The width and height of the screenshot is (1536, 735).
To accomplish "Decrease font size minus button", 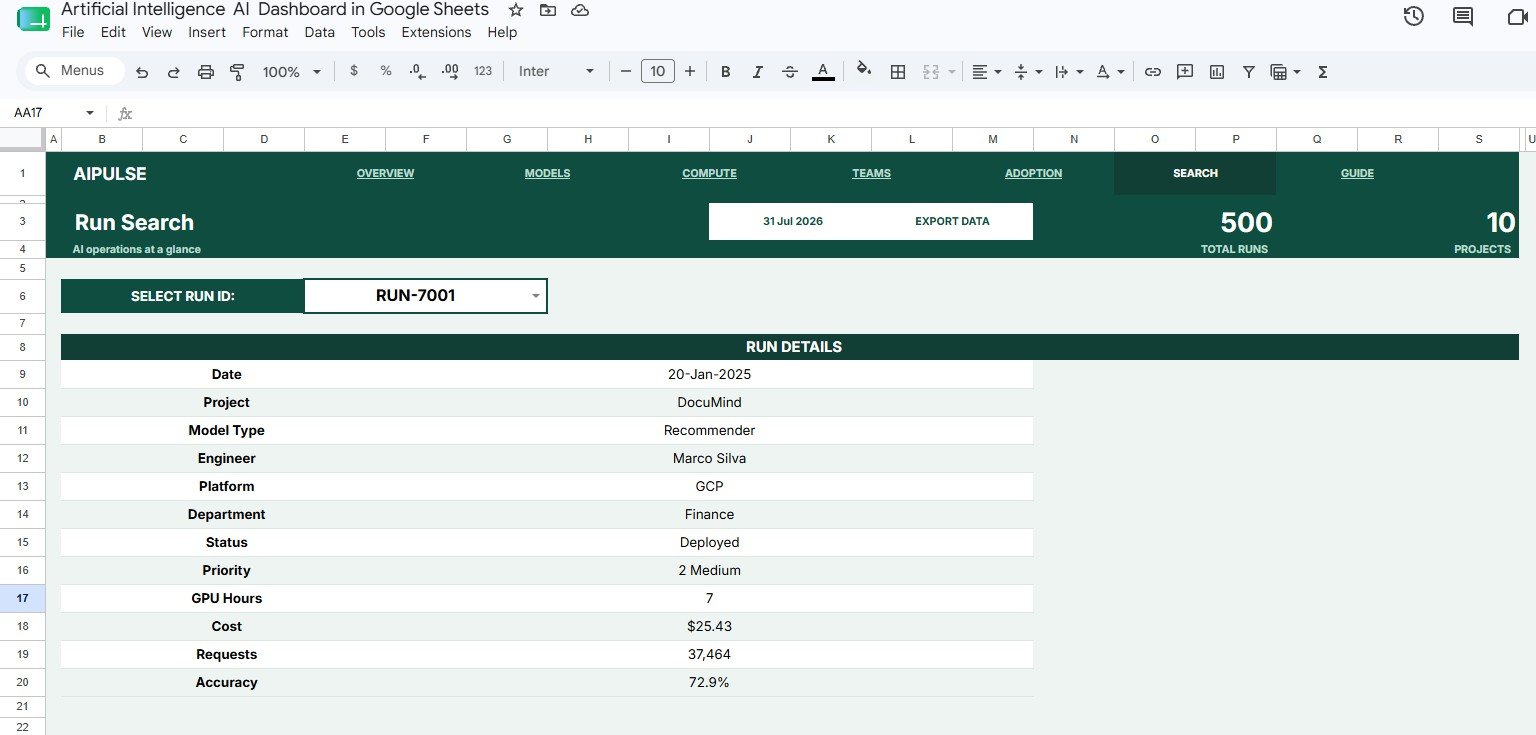I will point(626,71).
